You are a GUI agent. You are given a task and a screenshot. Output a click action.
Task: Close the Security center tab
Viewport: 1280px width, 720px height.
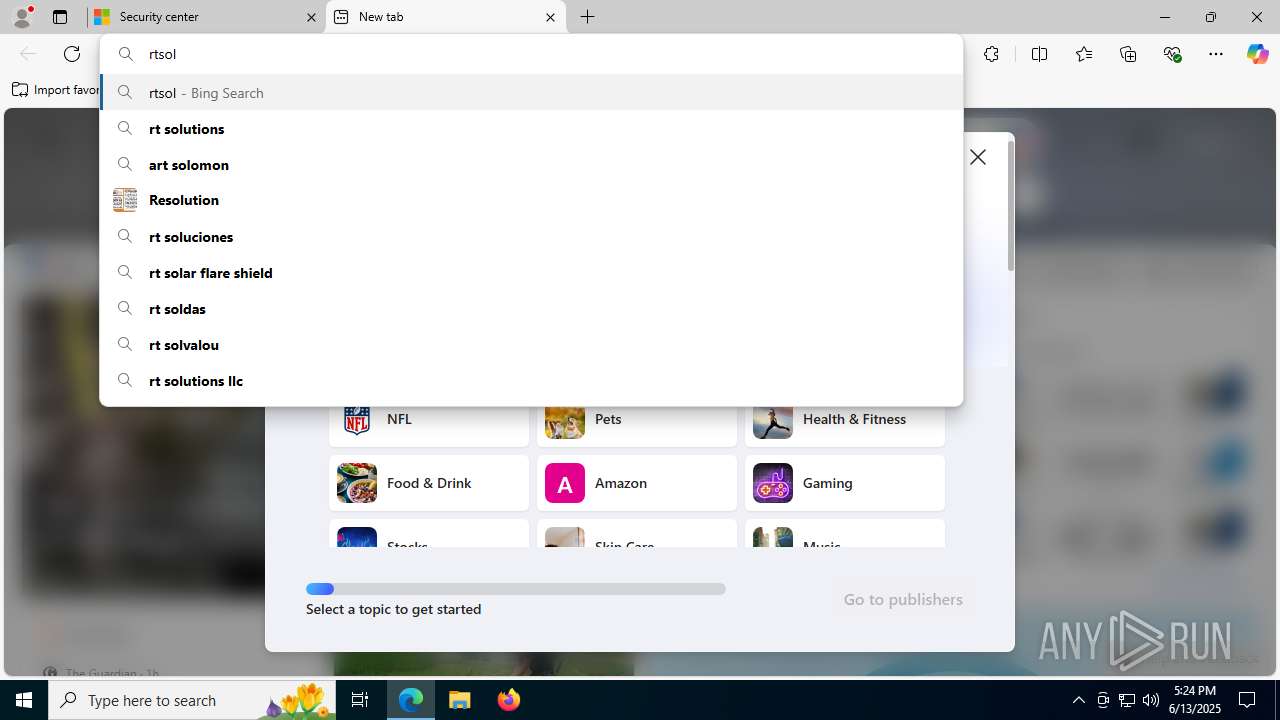[311, 17]
